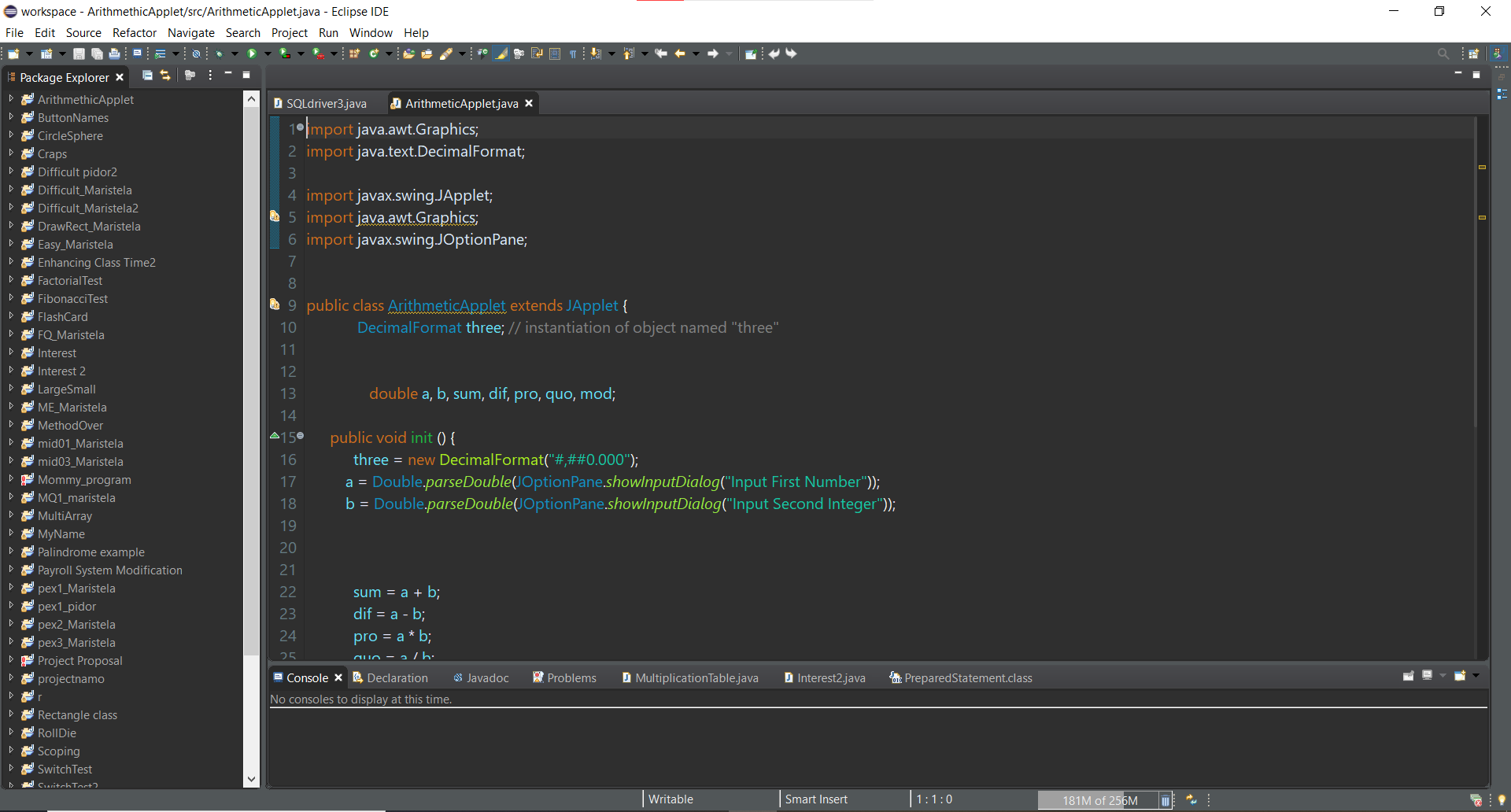Click the magnifier Quick Access search icon

coord(1443,54)
